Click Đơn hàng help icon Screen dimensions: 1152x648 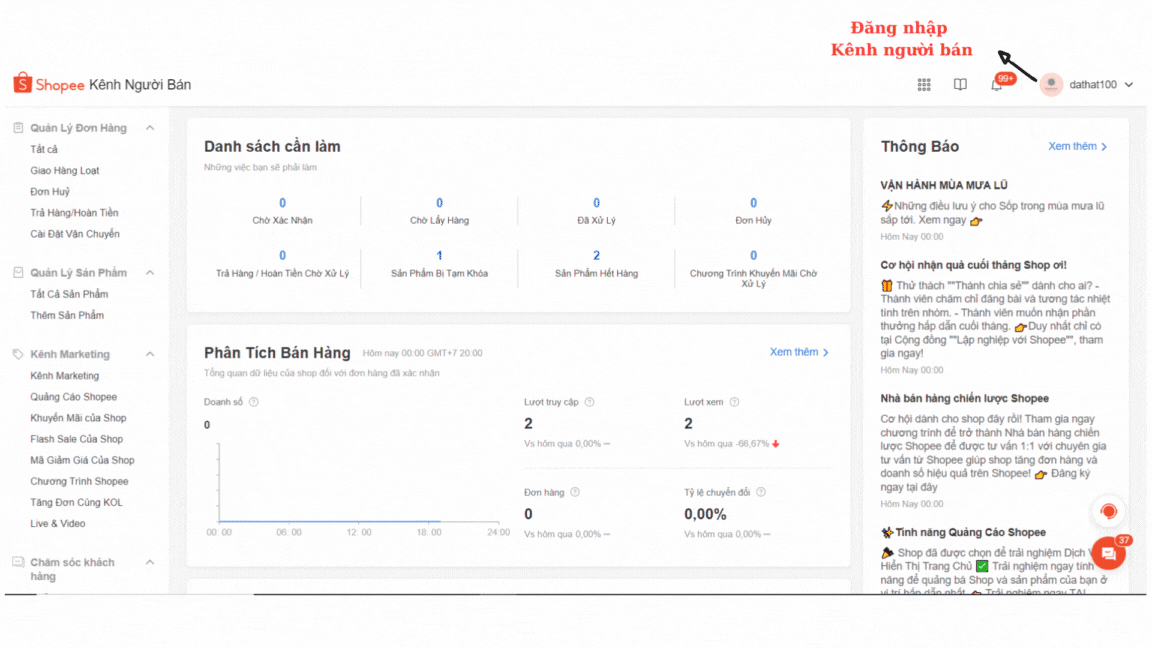575,492
